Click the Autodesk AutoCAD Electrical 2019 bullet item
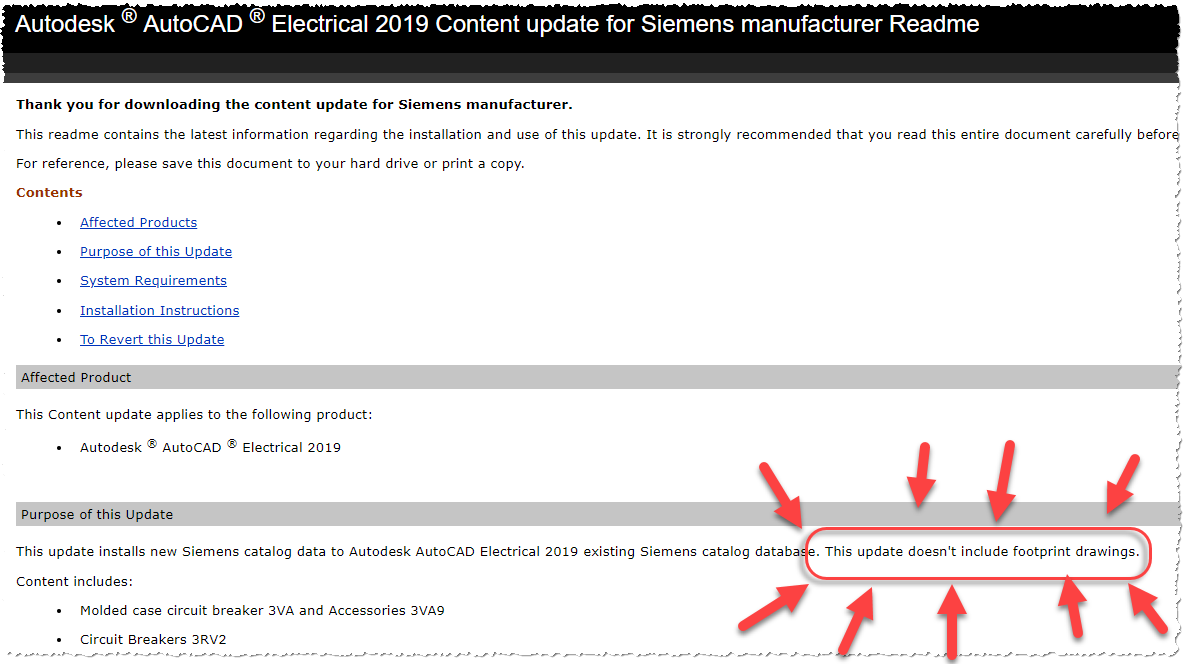The height and width of the screenshot is (664, 1186). point(210,448)
